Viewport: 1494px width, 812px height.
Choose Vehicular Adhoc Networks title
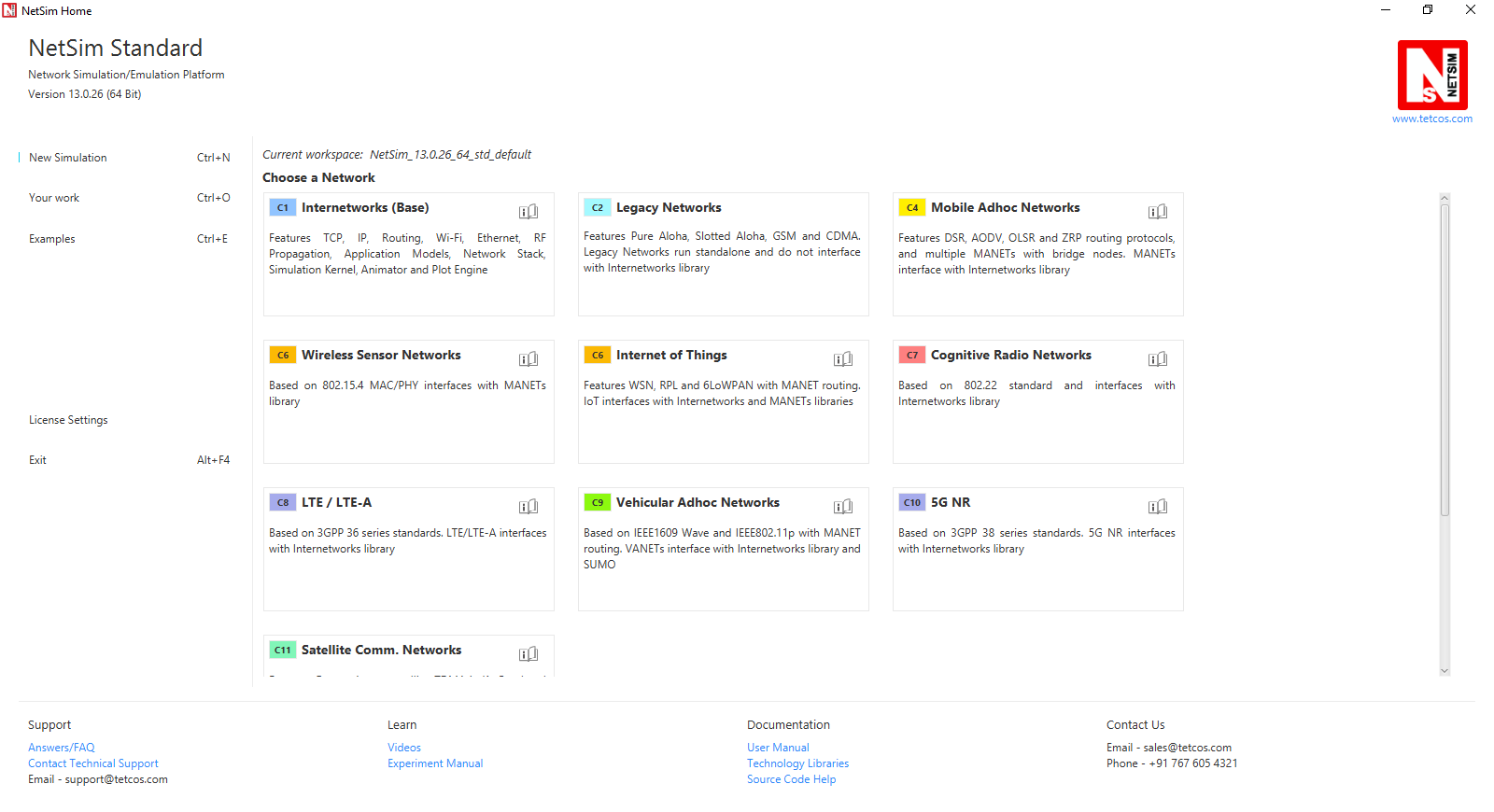698,502
